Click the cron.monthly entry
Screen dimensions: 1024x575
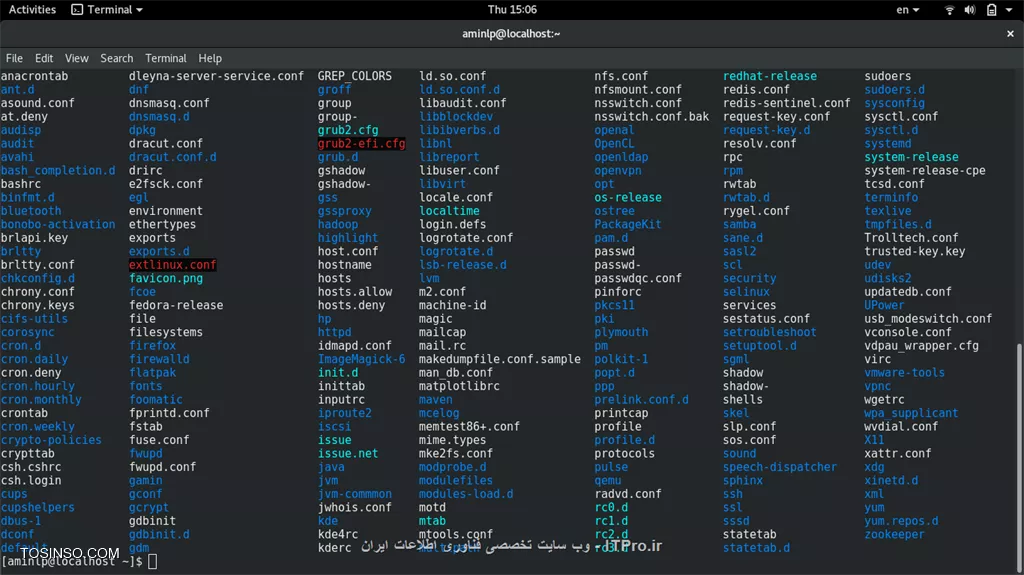coord(40,399)
